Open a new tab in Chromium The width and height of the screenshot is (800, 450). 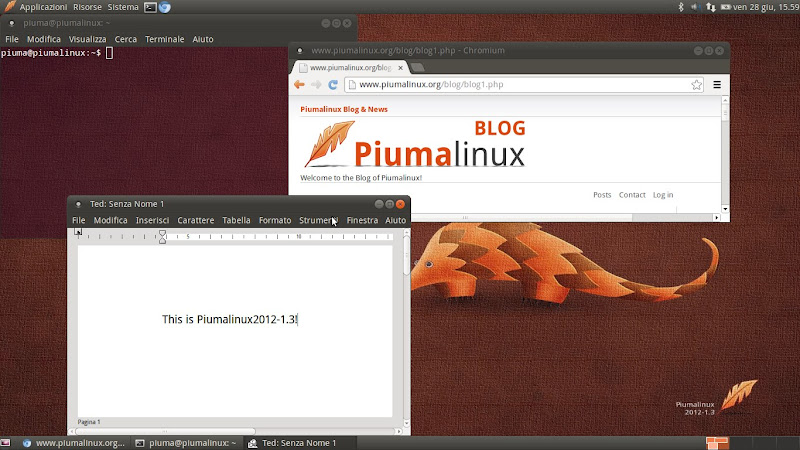(417, 67)
